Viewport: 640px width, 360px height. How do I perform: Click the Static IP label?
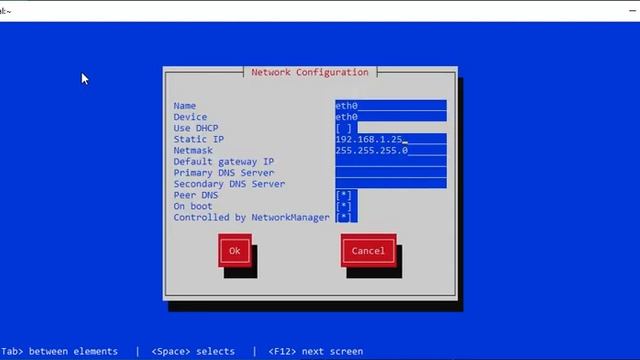pyautogui.click(x=199, y=139)
